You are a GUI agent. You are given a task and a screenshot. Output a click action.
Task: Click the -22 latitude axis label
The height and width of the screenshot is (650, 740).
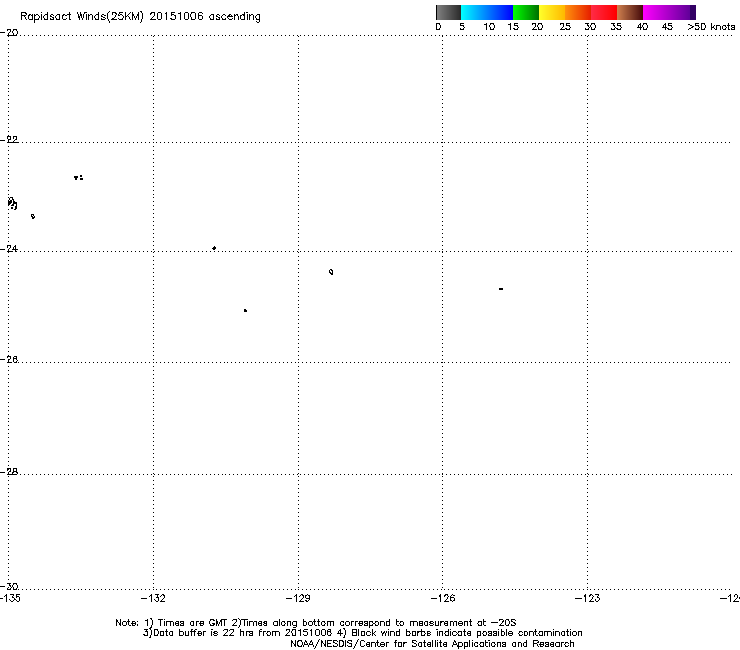pos(9,140)
